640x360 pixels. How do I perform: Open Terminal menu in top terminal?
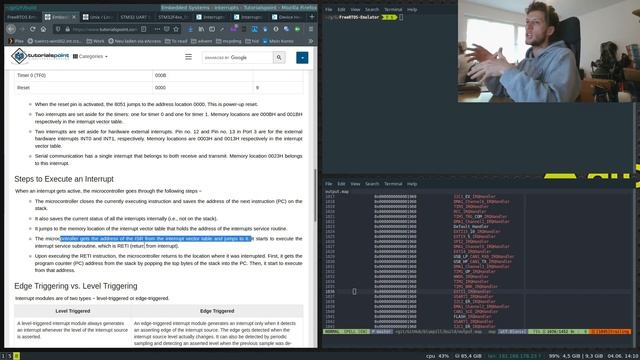pos(393,9)
